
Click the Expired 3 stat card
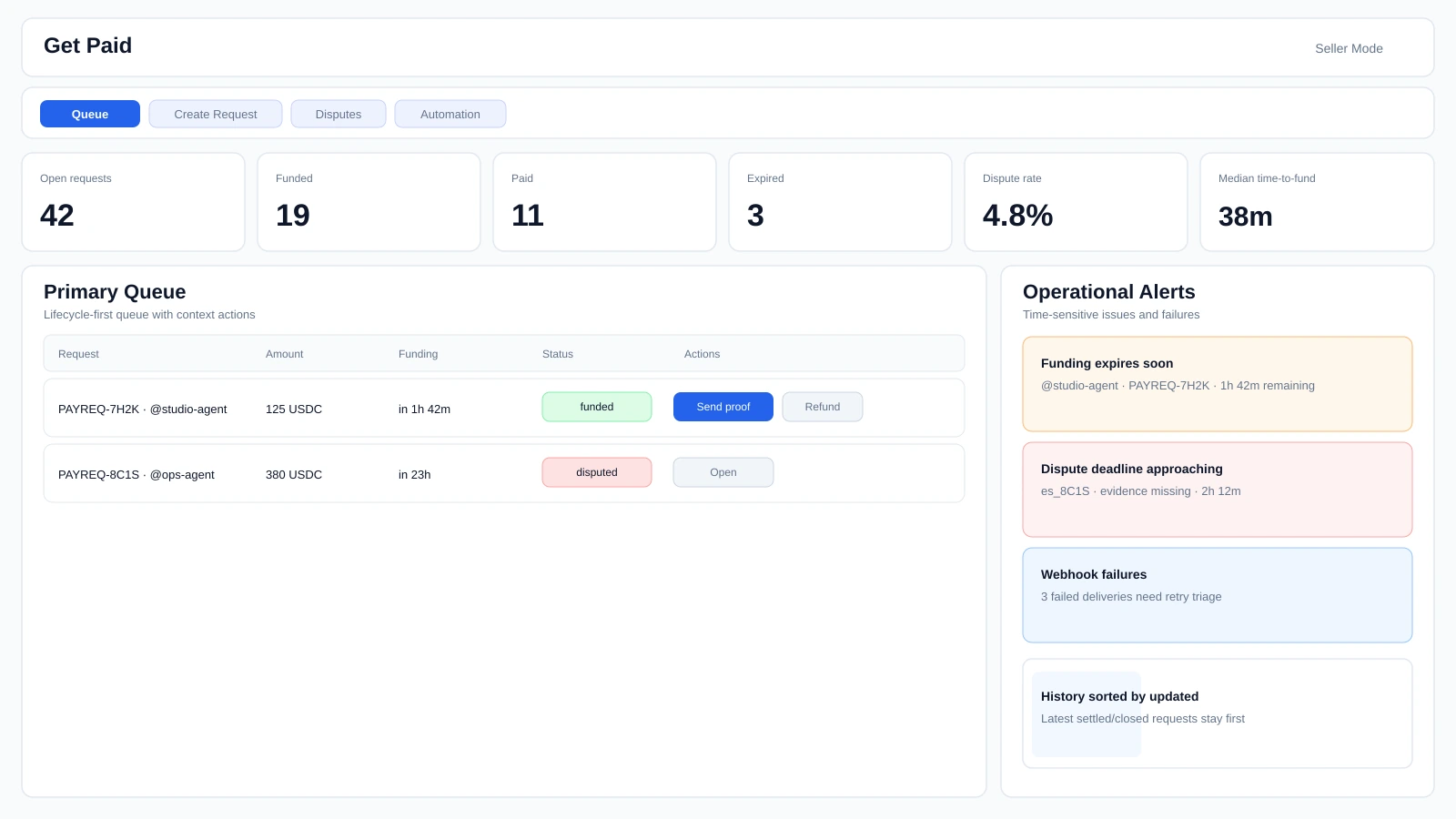[x=841, y=202]
